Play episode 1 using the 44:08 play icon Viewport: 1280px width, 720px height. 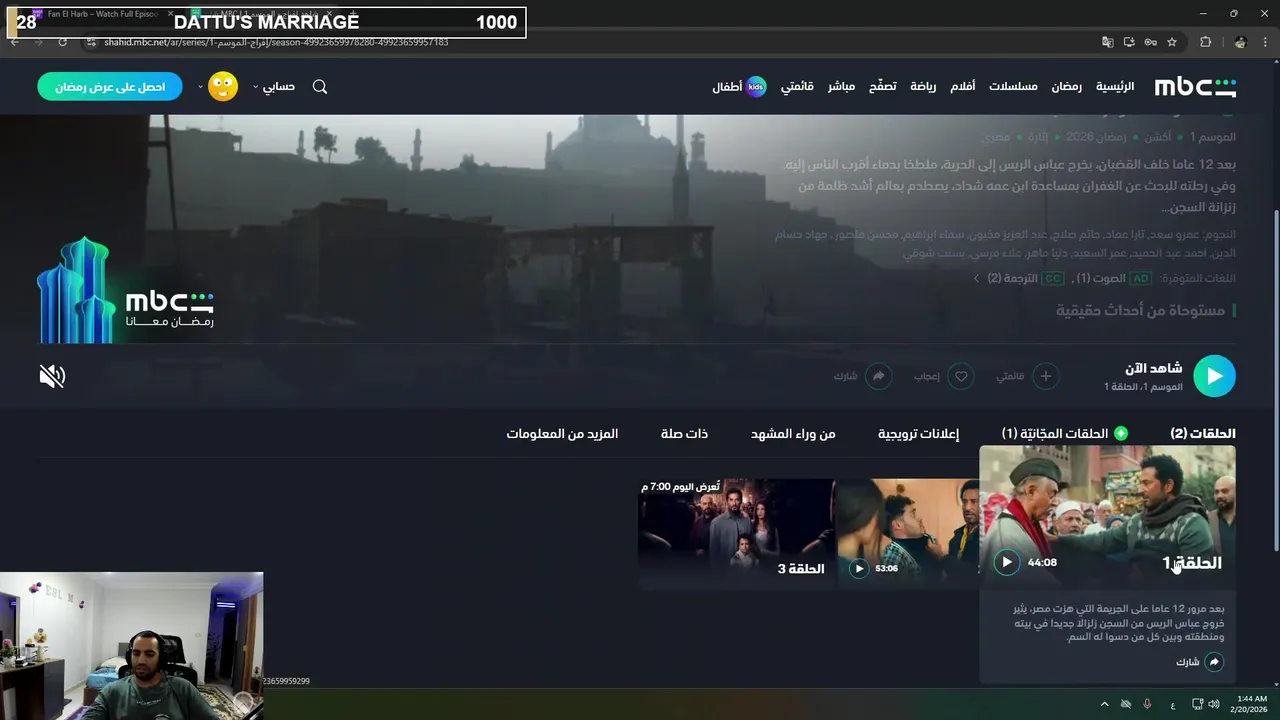pyautogui.click(x=1007, y=562)
